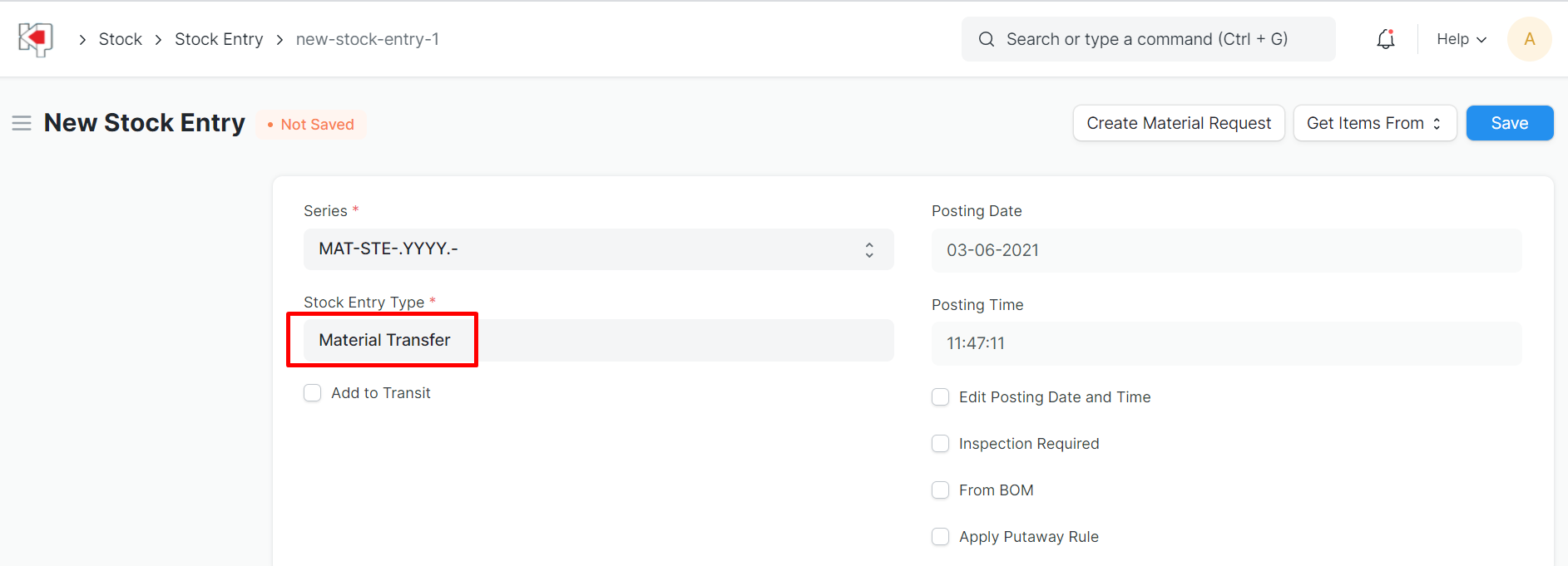This screenshot has width=1568, height=566.
Task: Expand the Get Items From dropdown
Action: point(1374,123)
